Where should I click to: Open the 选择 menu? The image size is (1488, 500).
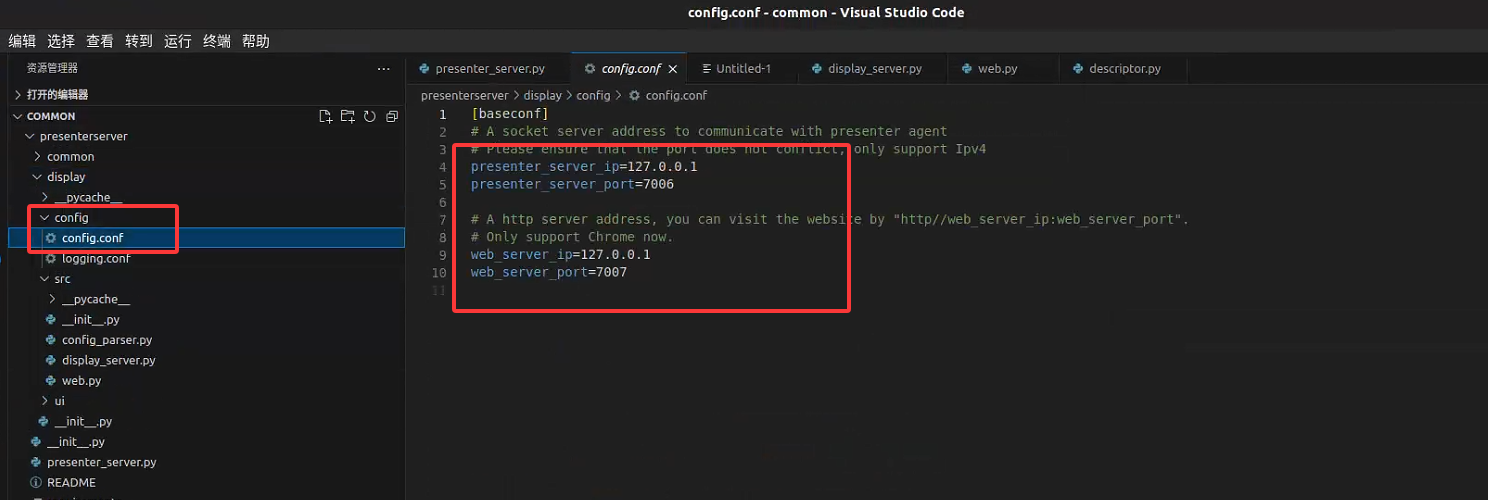click(61, 41)
